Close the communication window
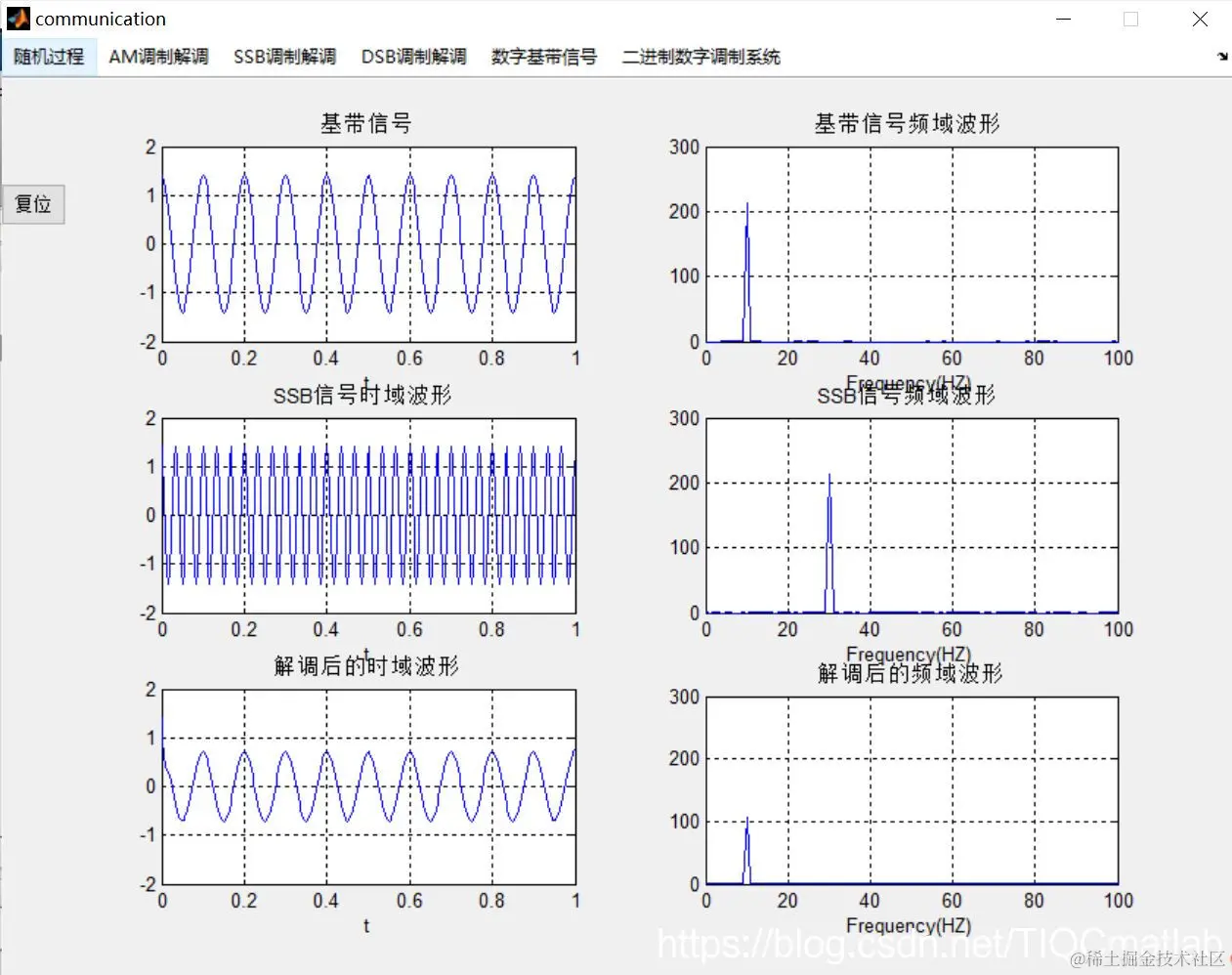 pyautogui.click(x=1200, y=19)
